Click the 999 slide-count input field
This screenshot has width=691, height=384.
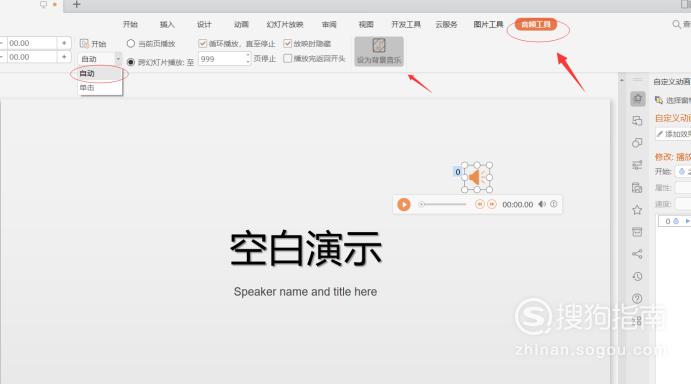tap(222, 59)
